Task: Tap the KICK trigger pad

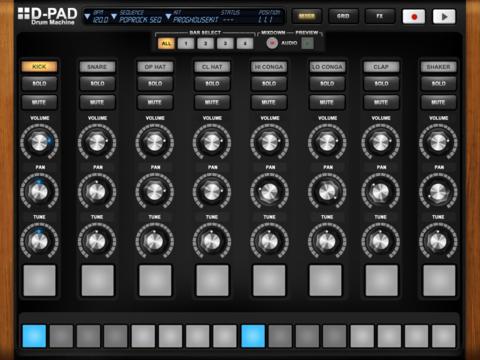Action: [39, 280]
